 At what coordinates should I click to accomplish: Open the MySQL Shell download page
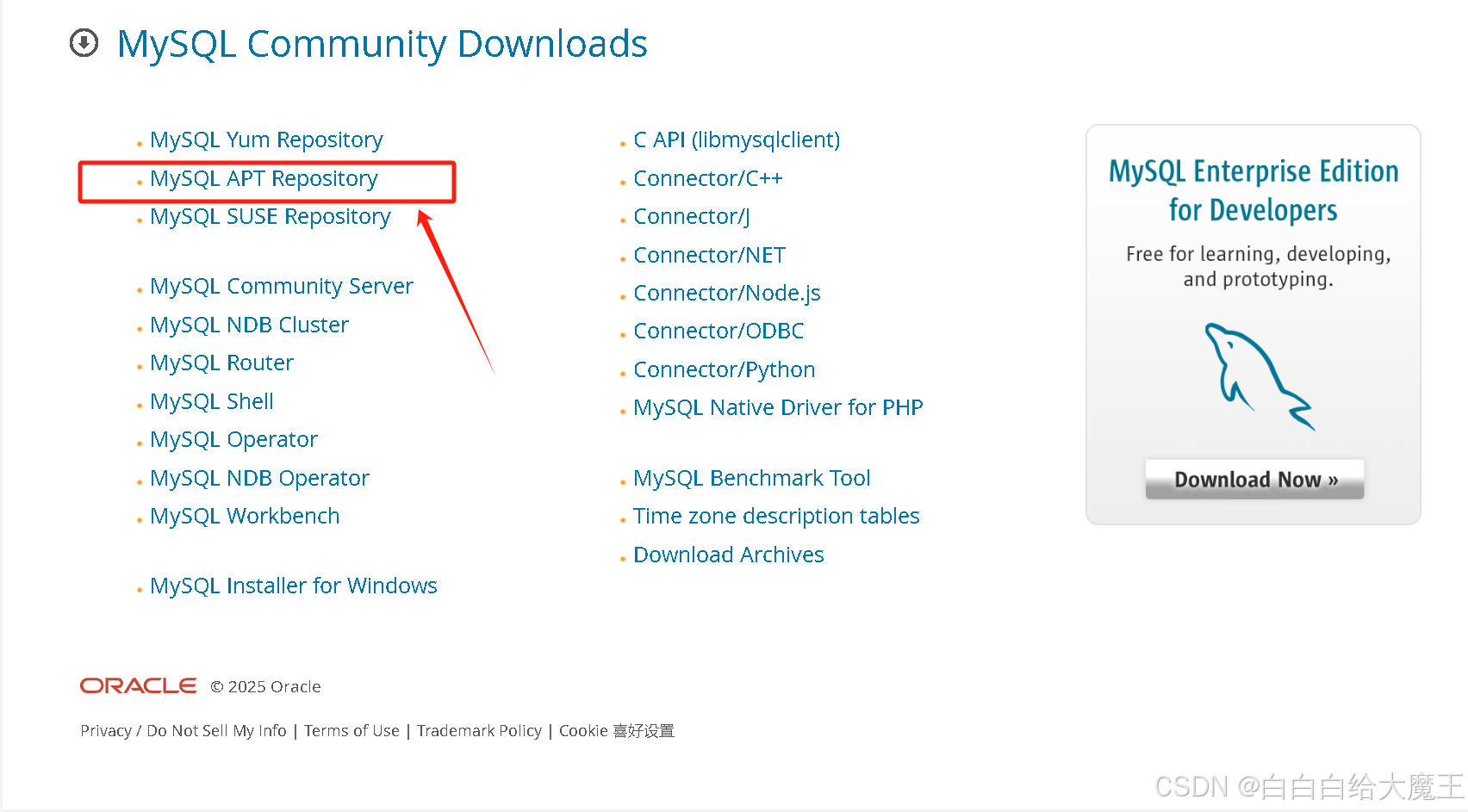coord(212,401)
